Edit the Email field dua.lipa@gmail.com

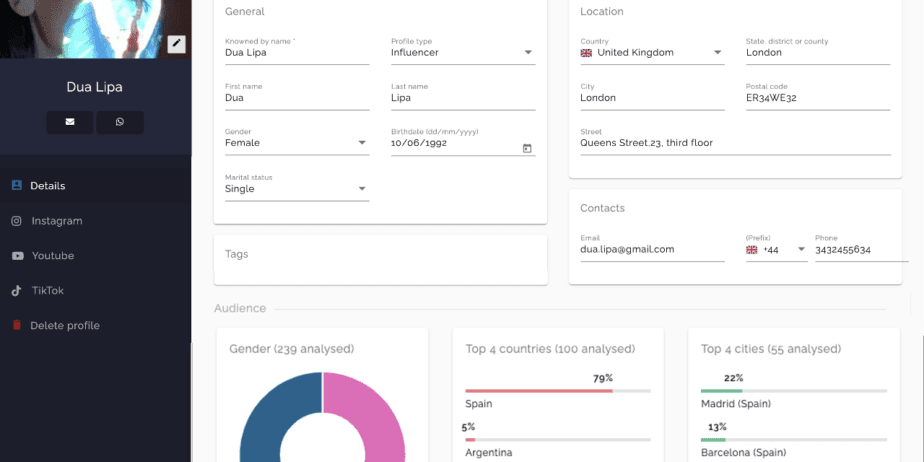(x=652, y=248)
